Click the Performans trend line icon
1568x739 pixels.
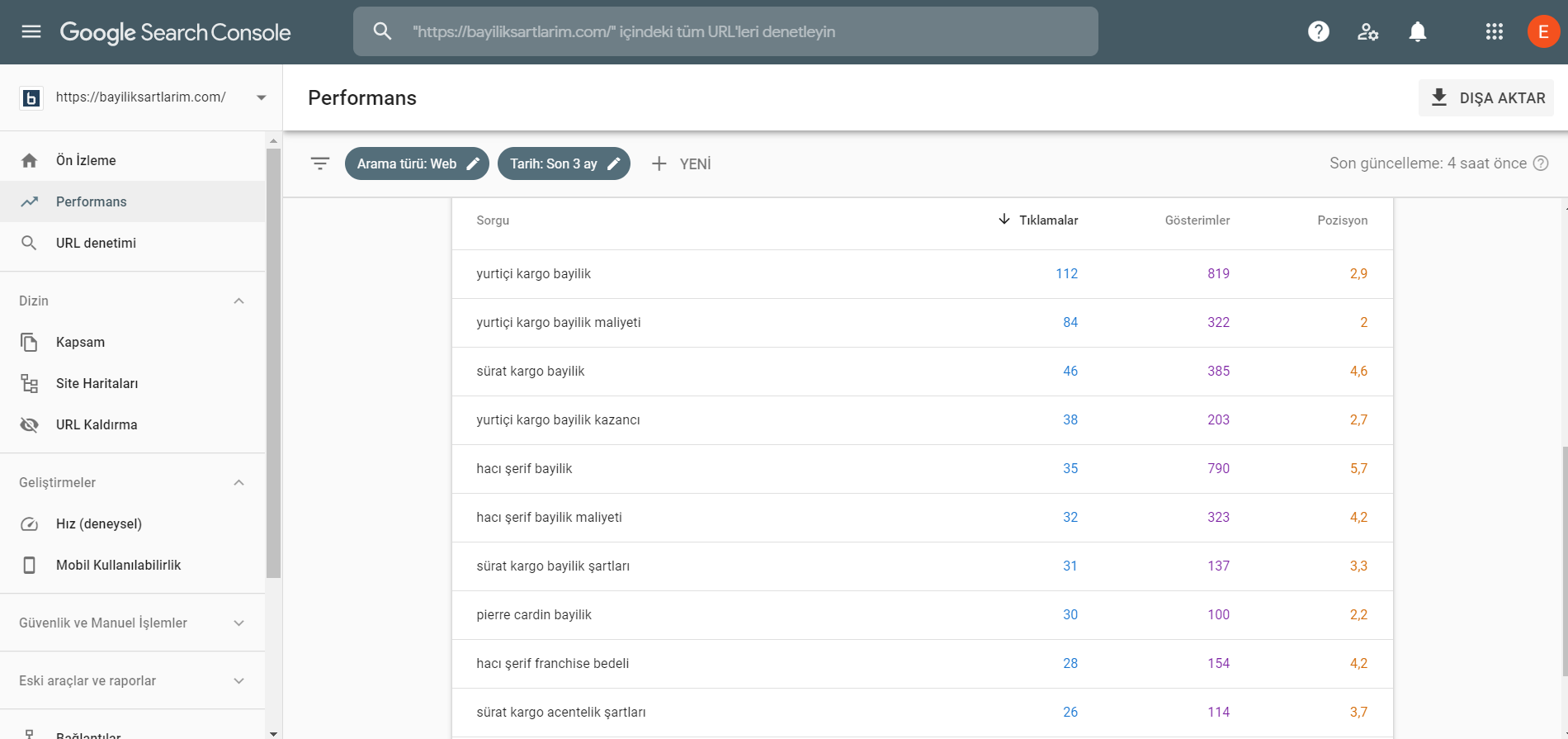(x=29, y=201)
